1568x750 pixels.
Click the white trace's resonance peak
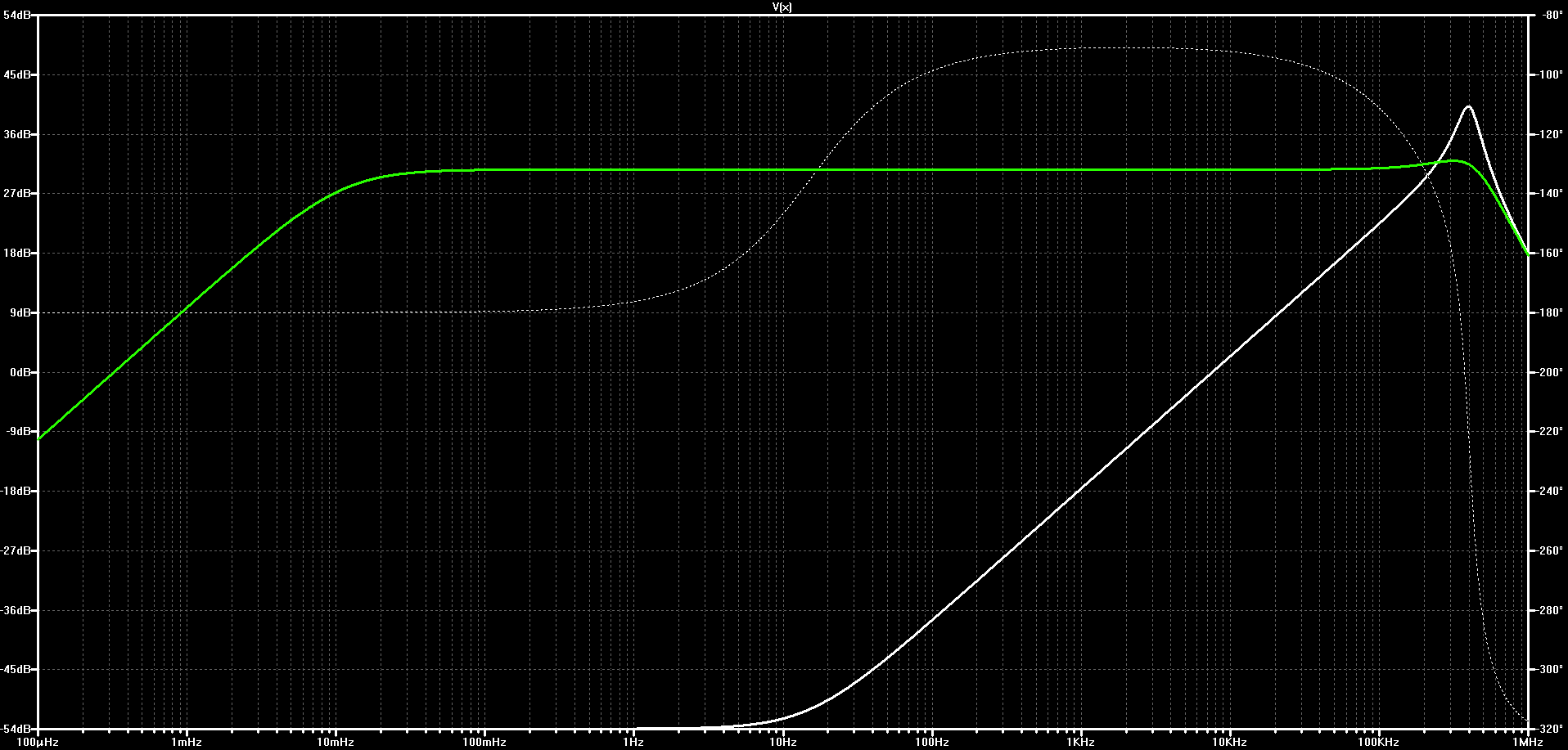pos(1468,107)
